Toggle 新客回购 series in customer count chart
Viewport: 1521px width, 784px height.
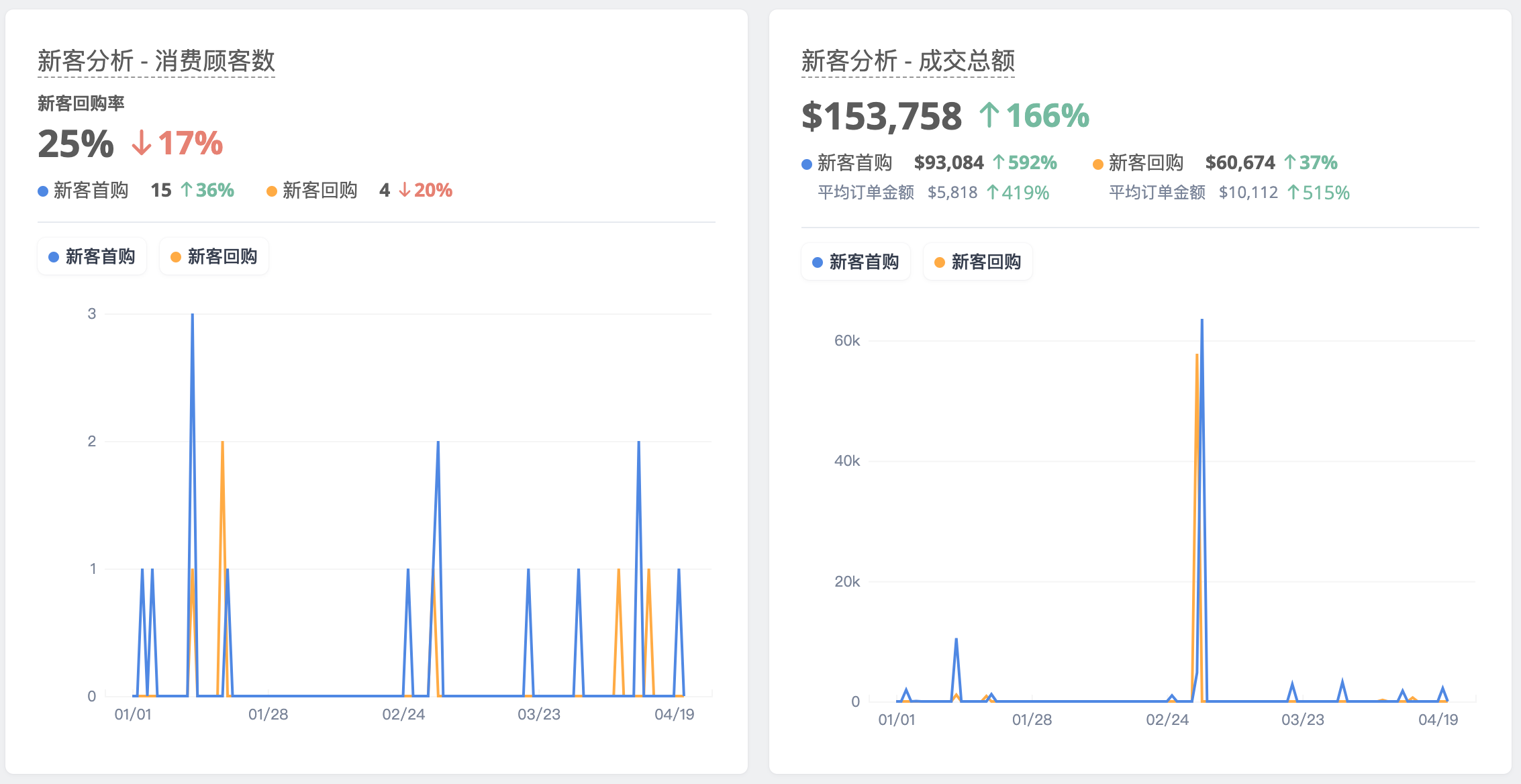[x=214, y=256]
